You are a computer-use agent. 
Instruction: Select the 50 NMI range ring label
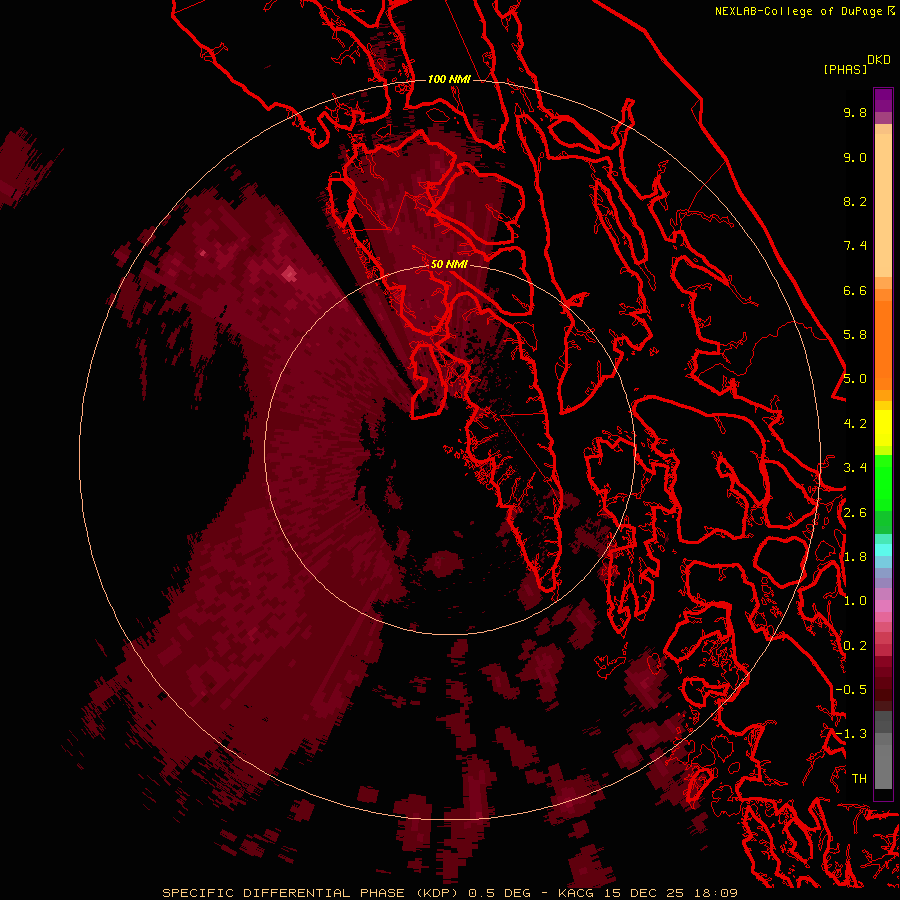[x=449, y=264]
